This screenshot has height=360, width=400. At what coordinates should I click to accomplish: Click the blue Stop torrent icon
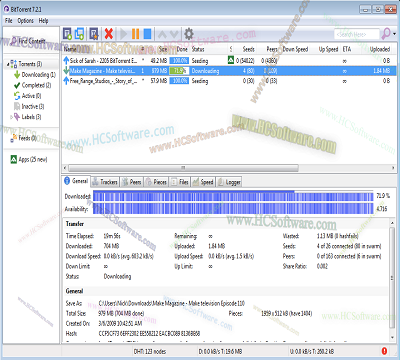[147, 34]
